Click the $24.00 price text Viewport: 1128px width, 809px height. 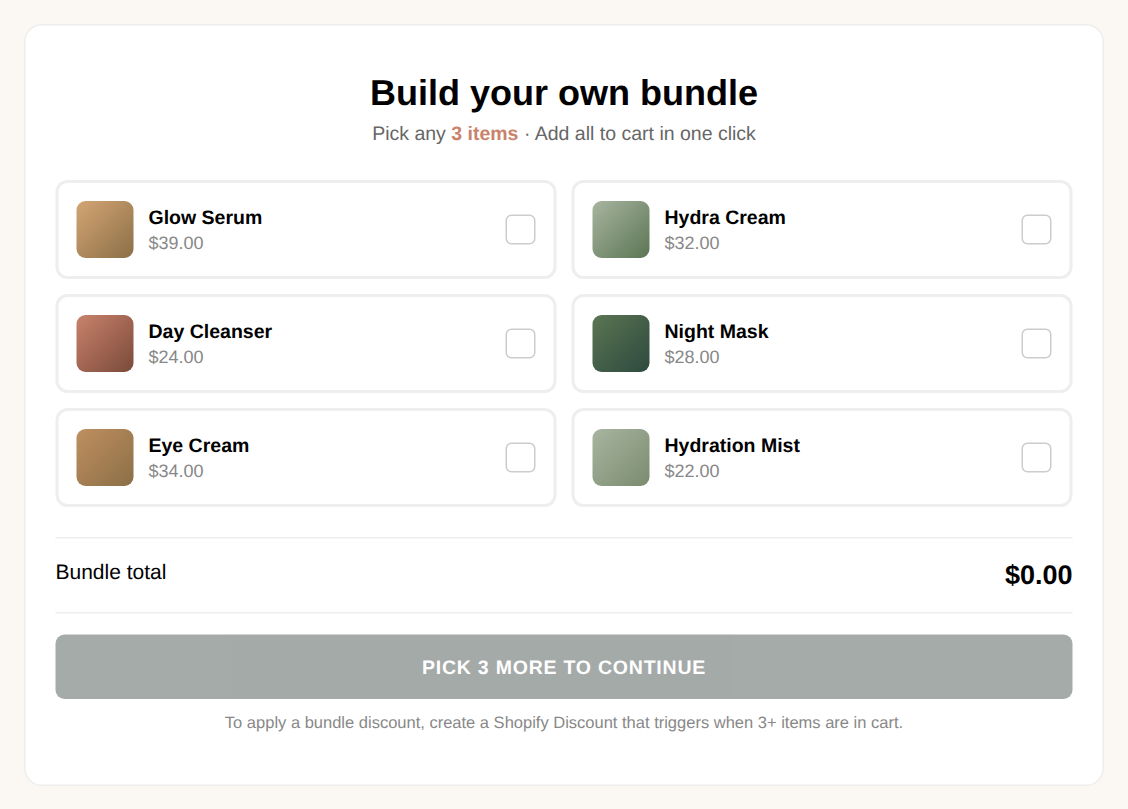[176, 357]
